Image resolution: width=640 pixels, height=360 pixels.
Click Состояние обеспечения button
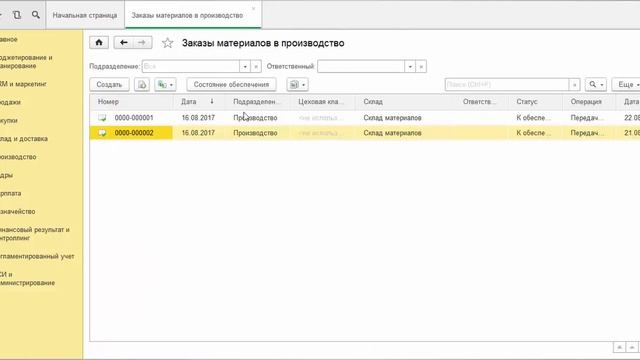[231, 84]
